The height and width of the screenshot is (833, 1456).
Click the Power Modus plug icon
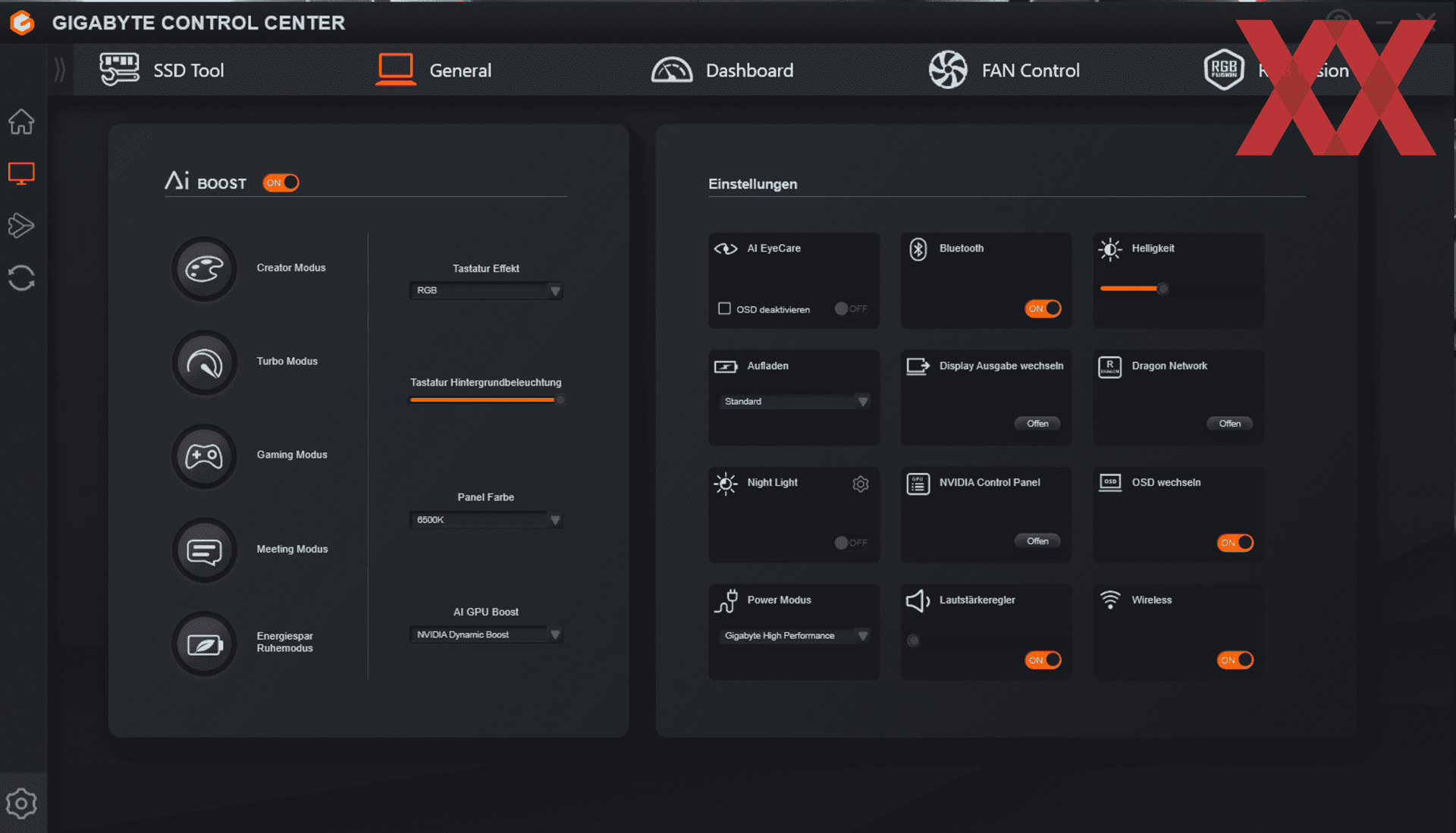click(726, 601)
